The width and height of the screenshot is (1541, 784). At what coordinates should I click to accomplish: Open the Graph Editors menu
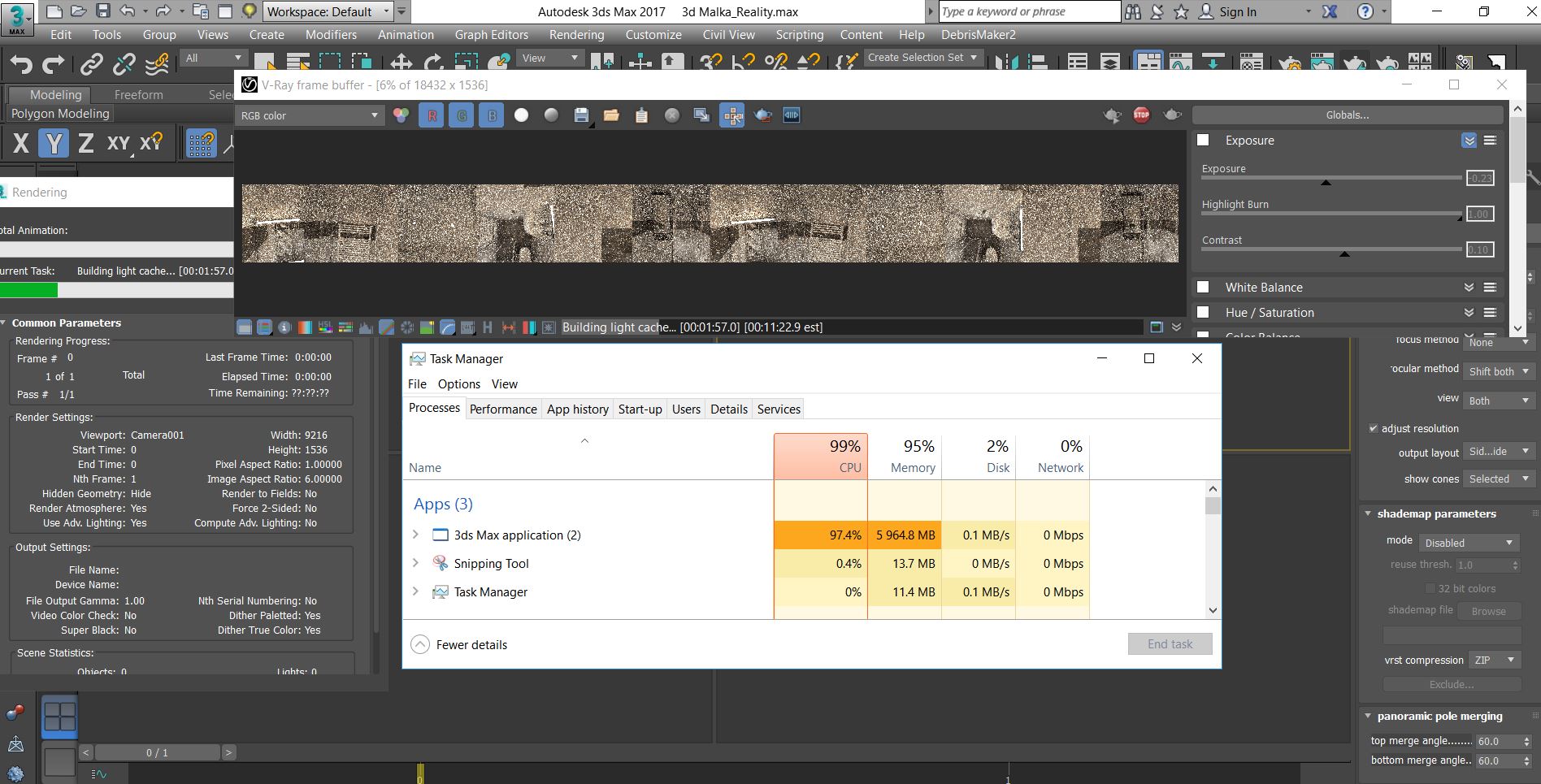491,34
